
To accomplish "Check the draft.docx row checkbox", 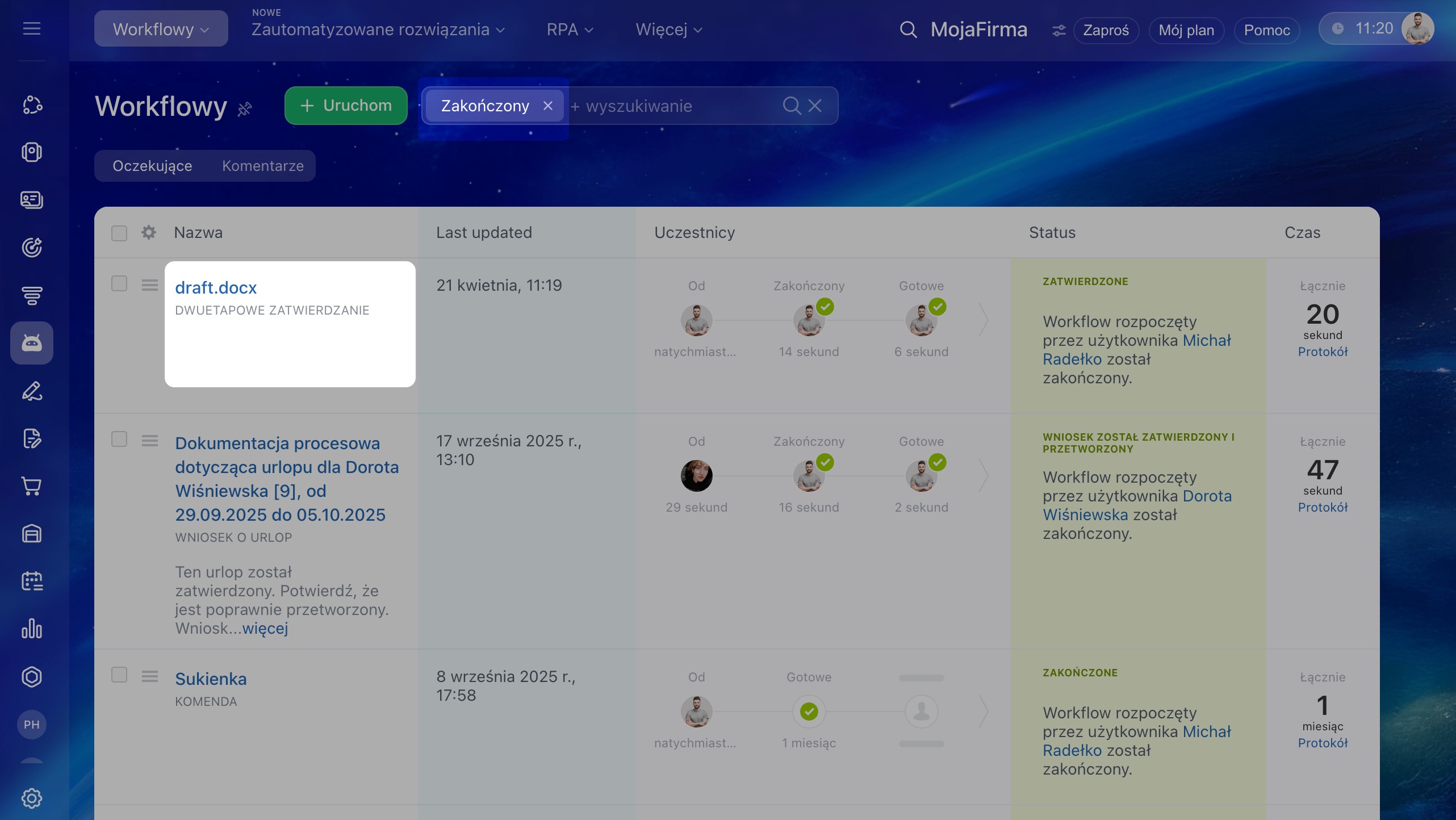I will 119,283.
